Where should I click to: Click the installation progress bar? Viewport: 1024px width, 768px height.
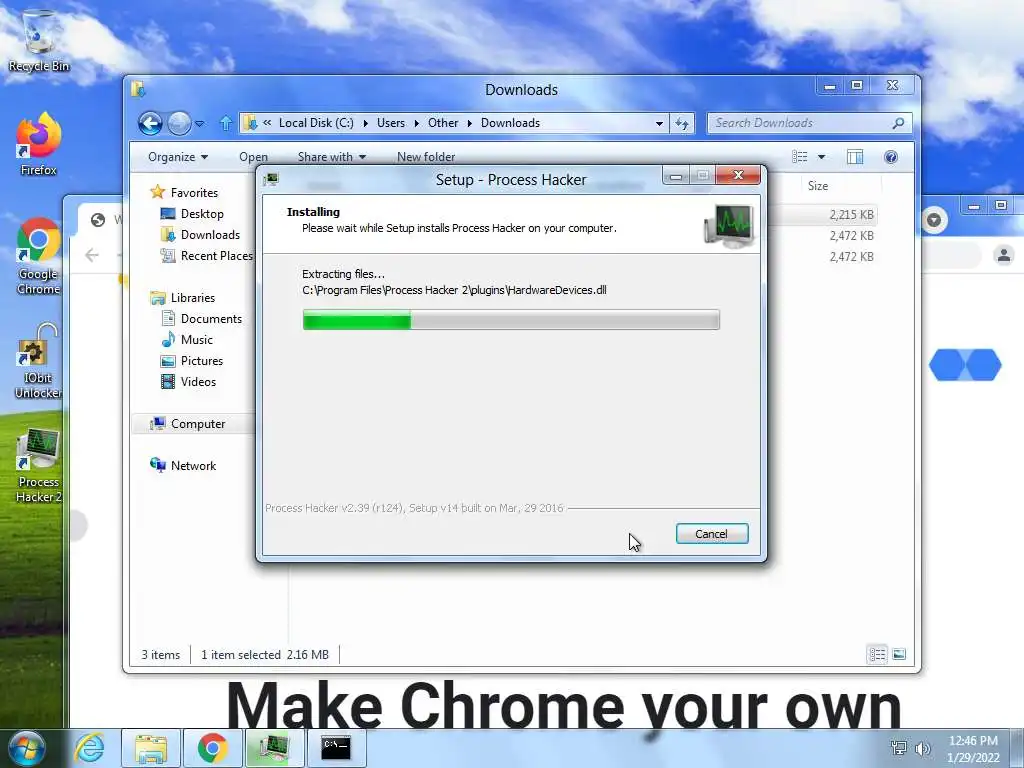point(511,320)
